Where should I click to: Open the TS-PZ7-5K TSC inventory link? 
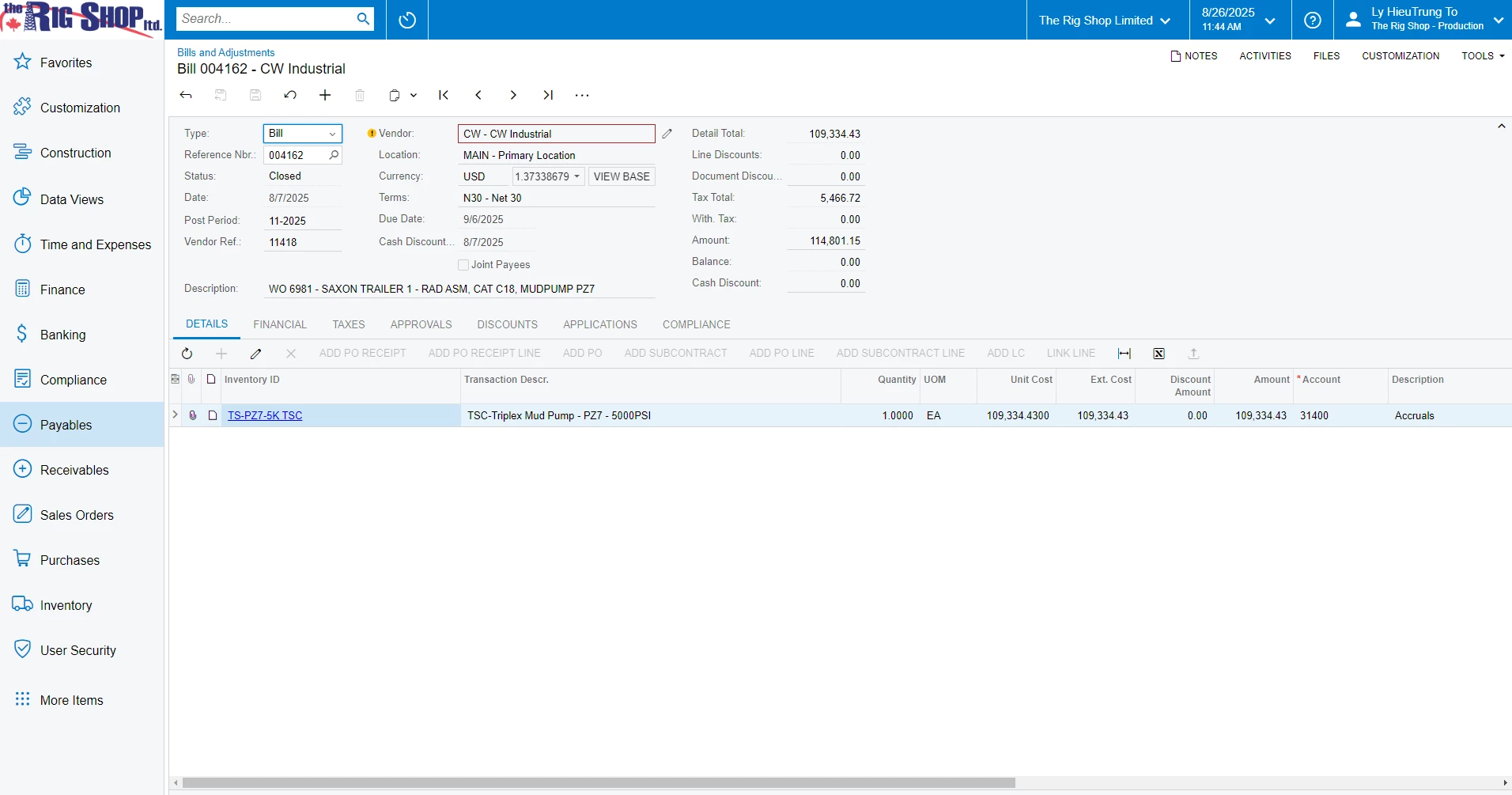coord(265,415)
